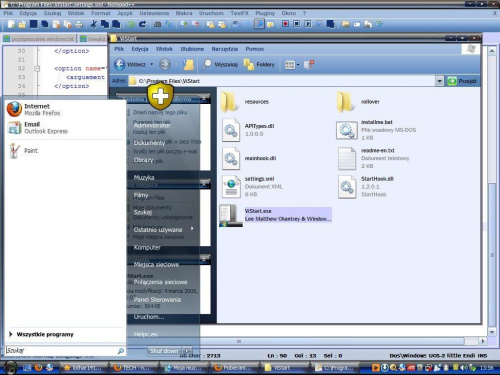Click the Forward arrow in Explorer toolbar
The image size is (500, 375).
[165, 64]
